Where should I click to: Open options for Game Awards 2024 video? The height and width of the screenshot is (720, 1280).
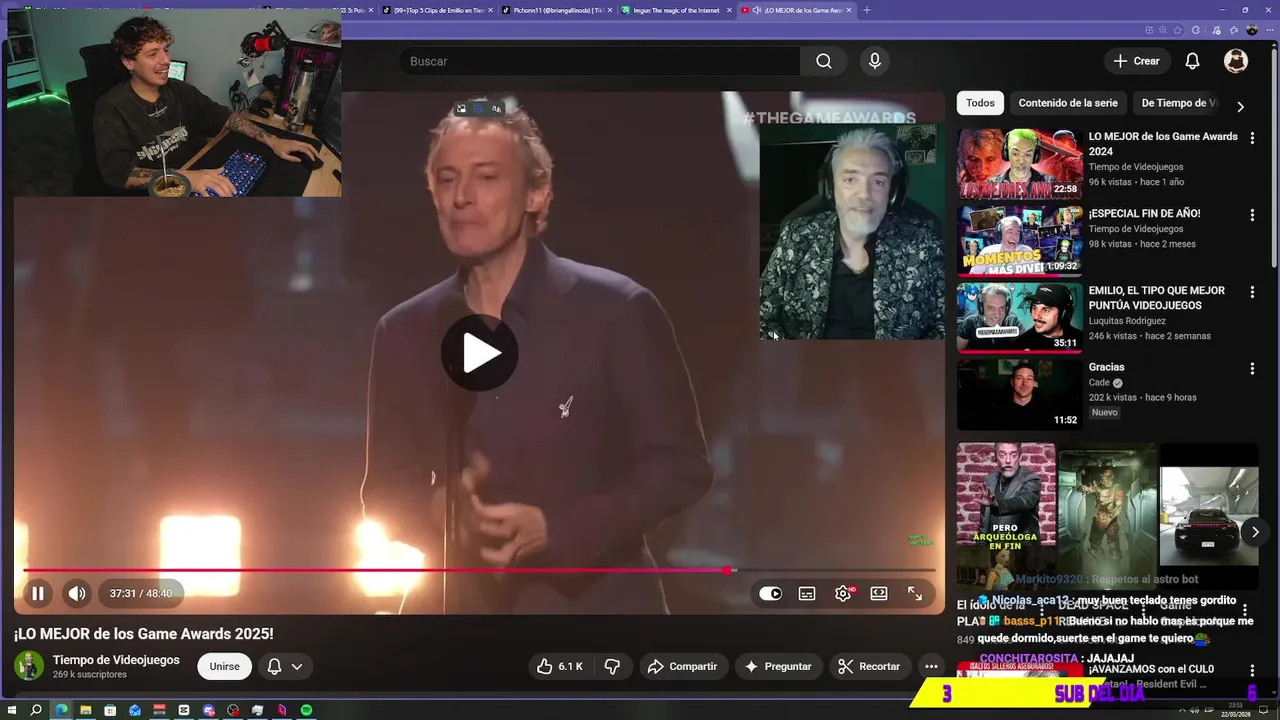(1252, 138)
